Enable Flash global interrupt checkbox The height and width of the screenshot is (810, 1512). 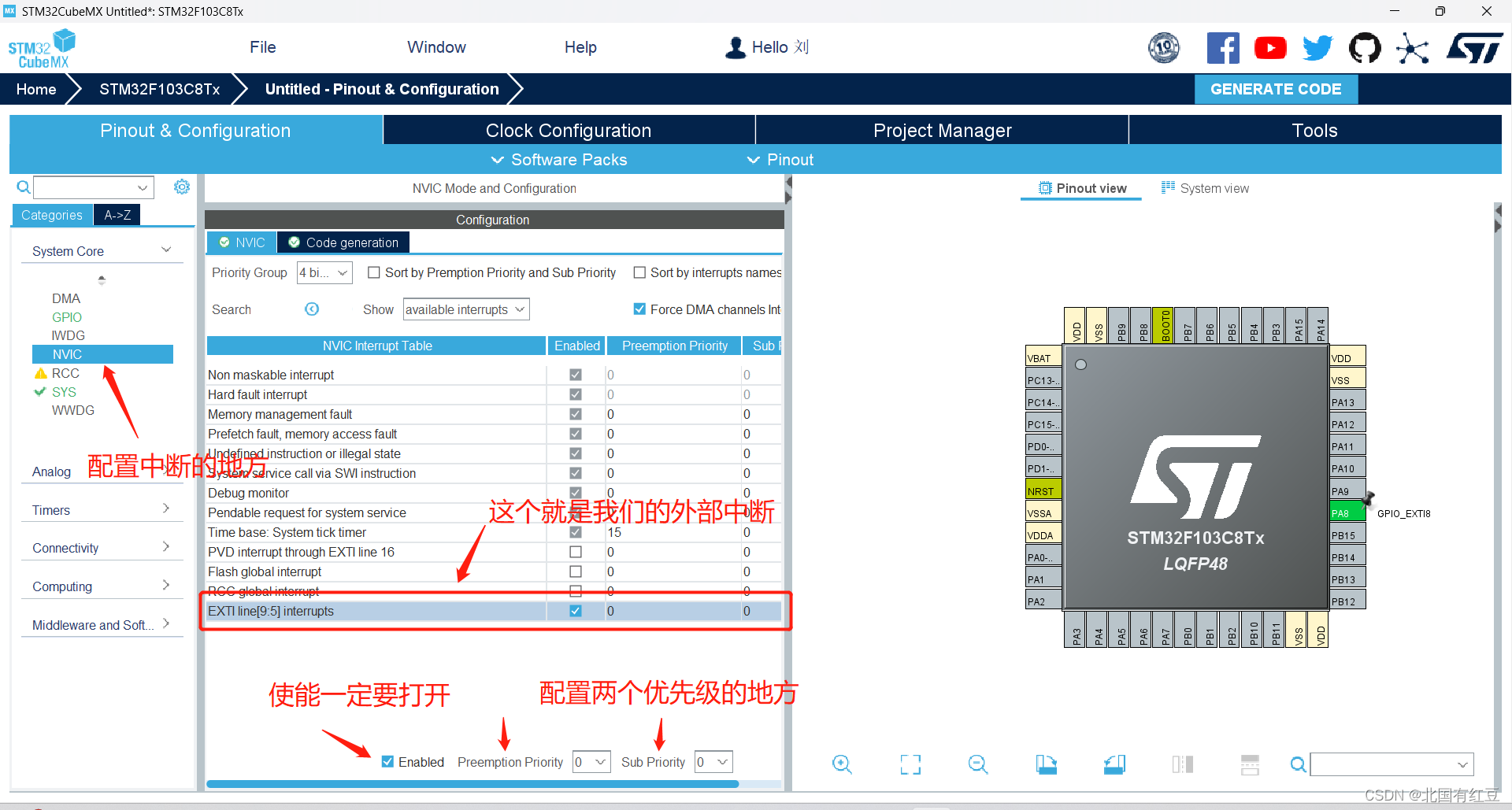pyautogui.click(x=576, y=571)
